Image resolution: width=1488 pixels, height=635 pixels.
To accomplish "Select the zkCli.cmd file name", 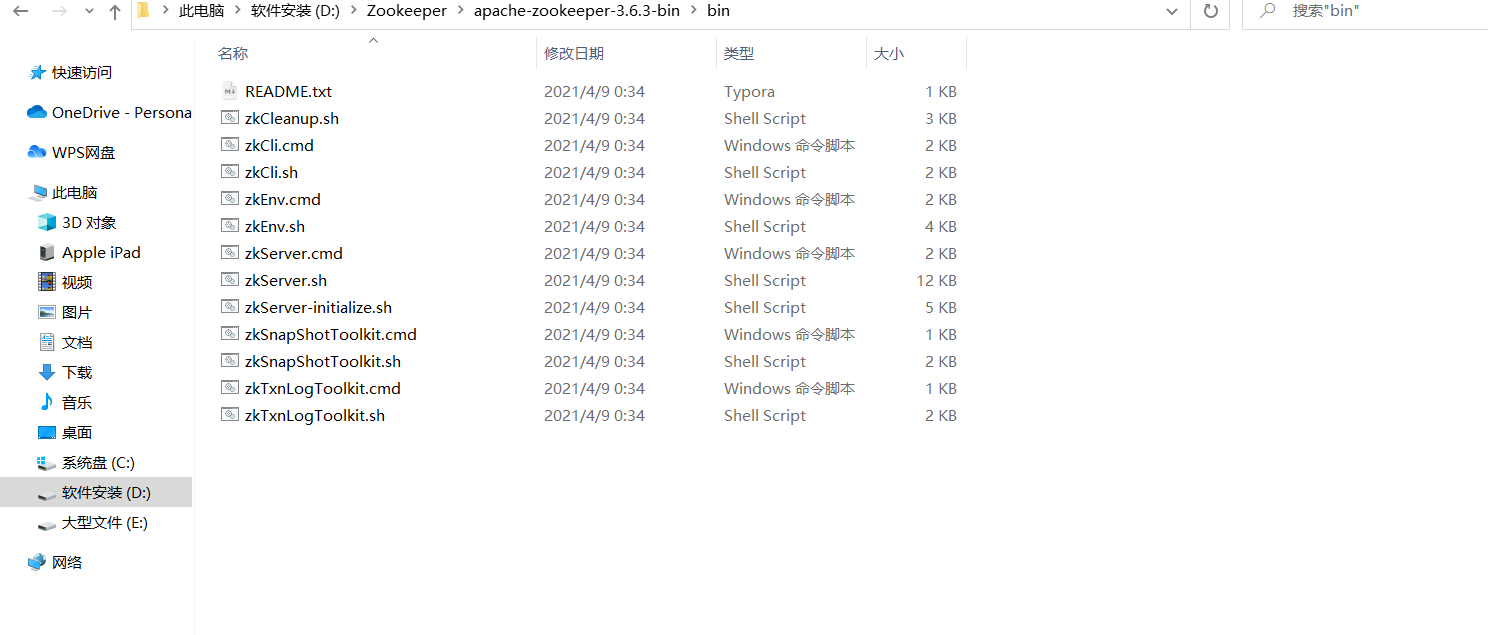I will (x=279, y=145).
